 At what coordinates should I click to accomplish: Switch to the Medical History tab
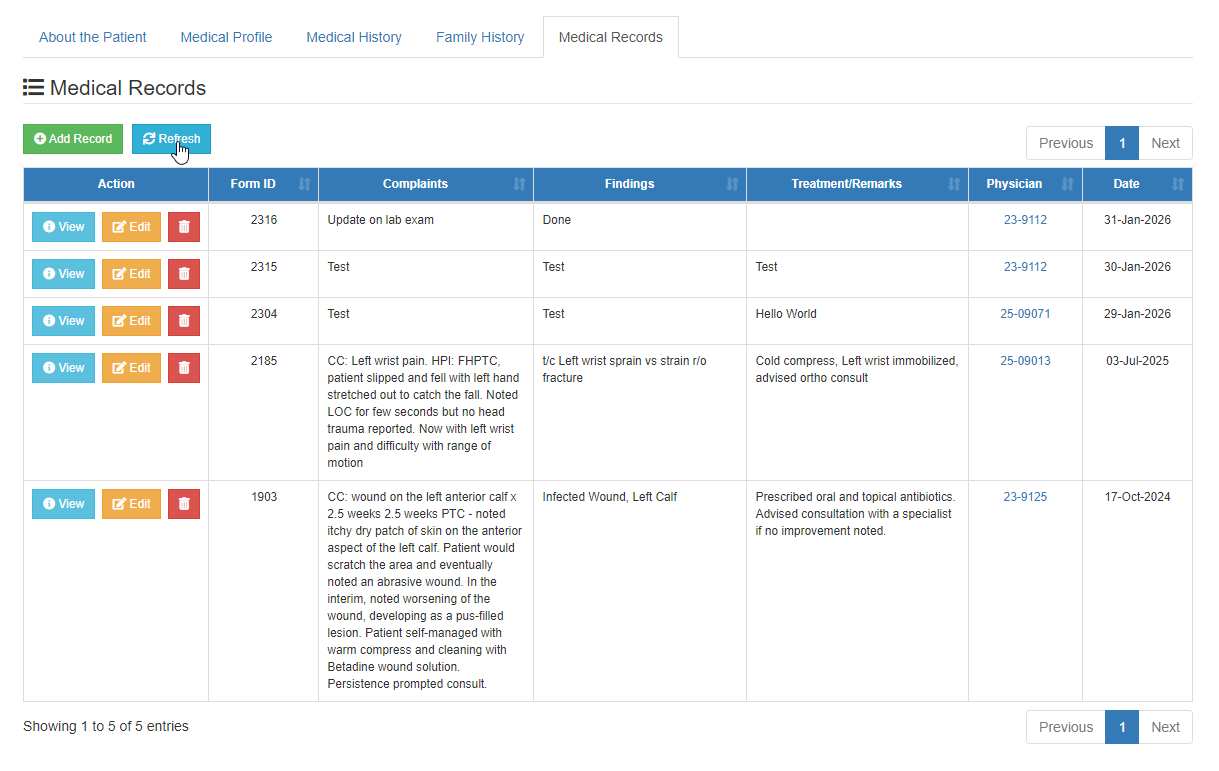pos(354,37)
